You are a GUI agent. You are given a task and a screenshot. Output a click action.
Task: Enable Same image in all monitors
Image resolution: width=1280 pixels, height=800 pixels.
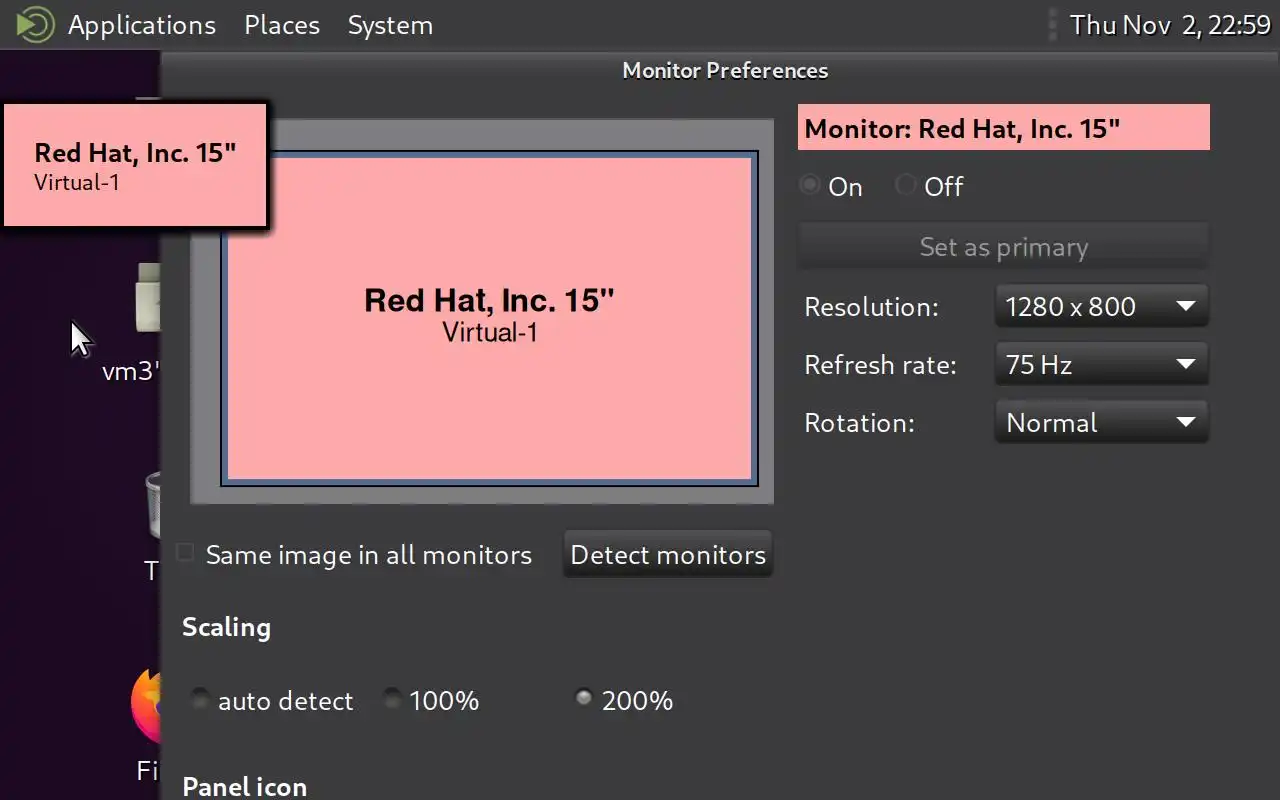tap(185, 553)
